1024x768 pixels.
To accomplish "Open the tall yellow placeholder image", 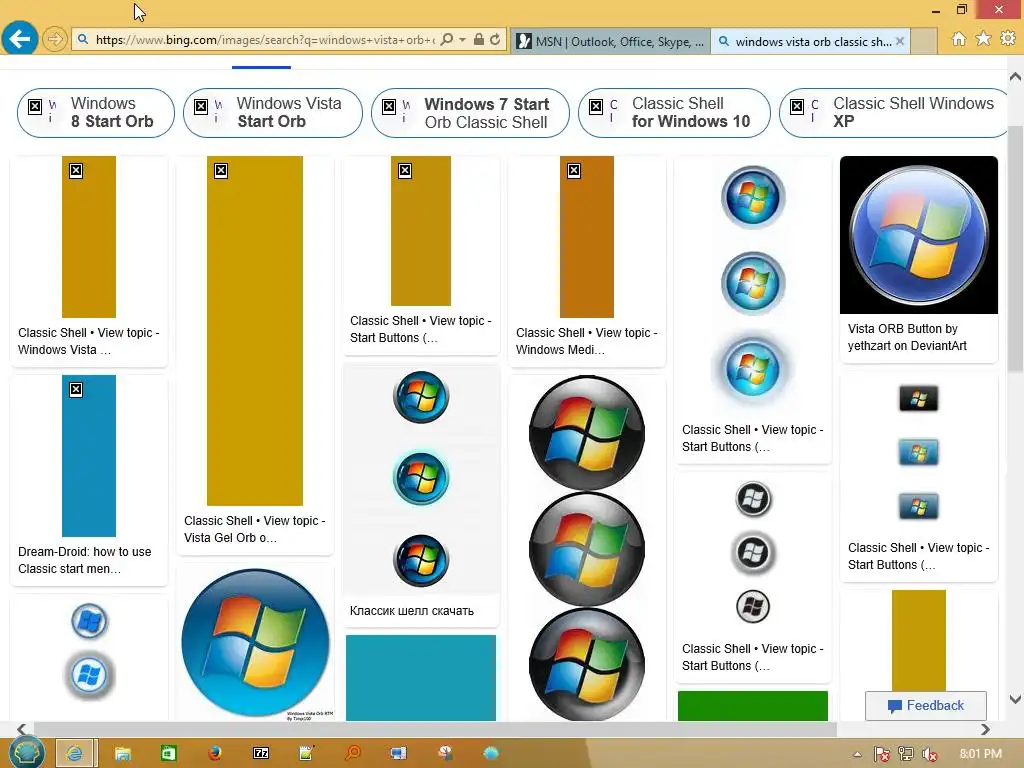I will pos(255,330).
